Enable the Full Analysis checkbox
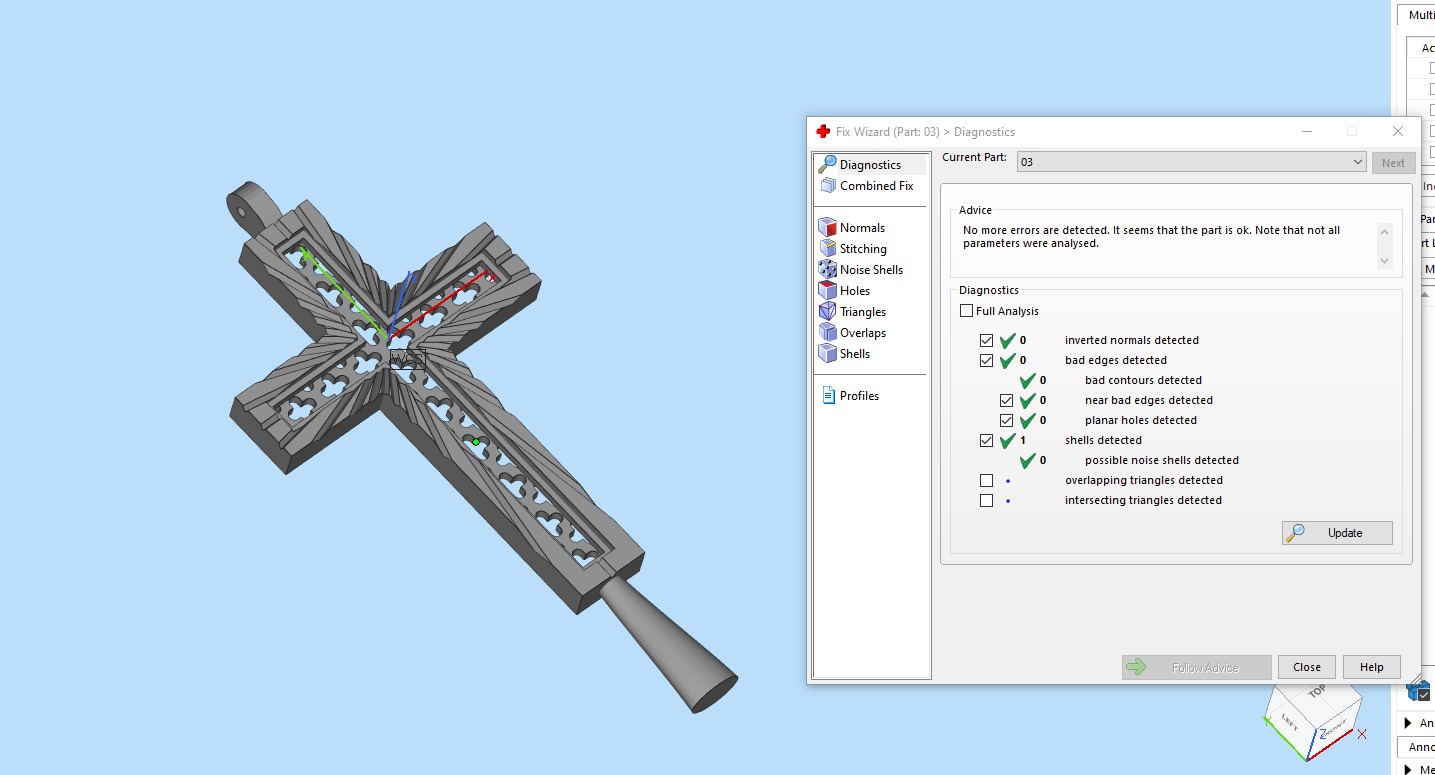 click(966, 311)
